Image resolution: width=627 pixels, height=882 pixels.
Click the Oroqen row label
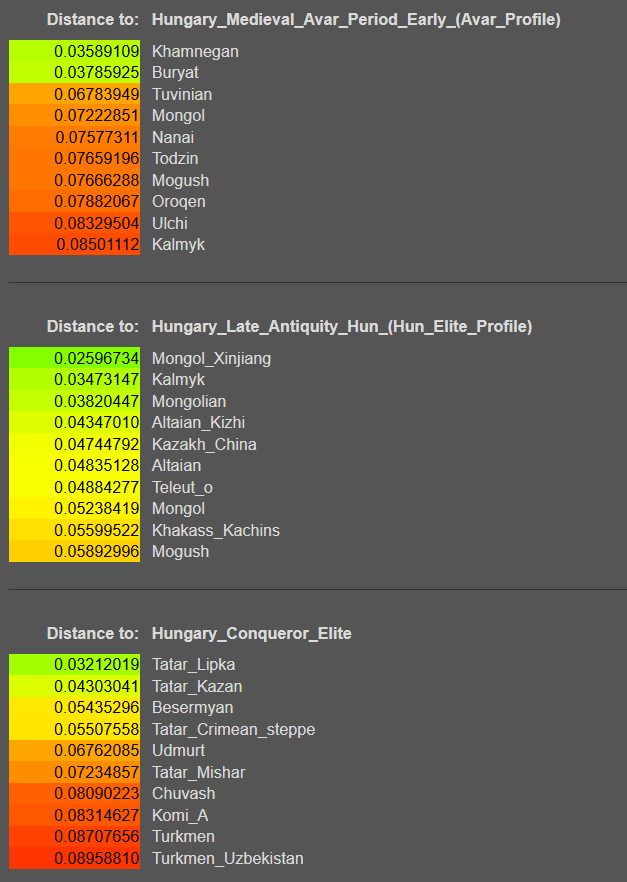(178, 201)
